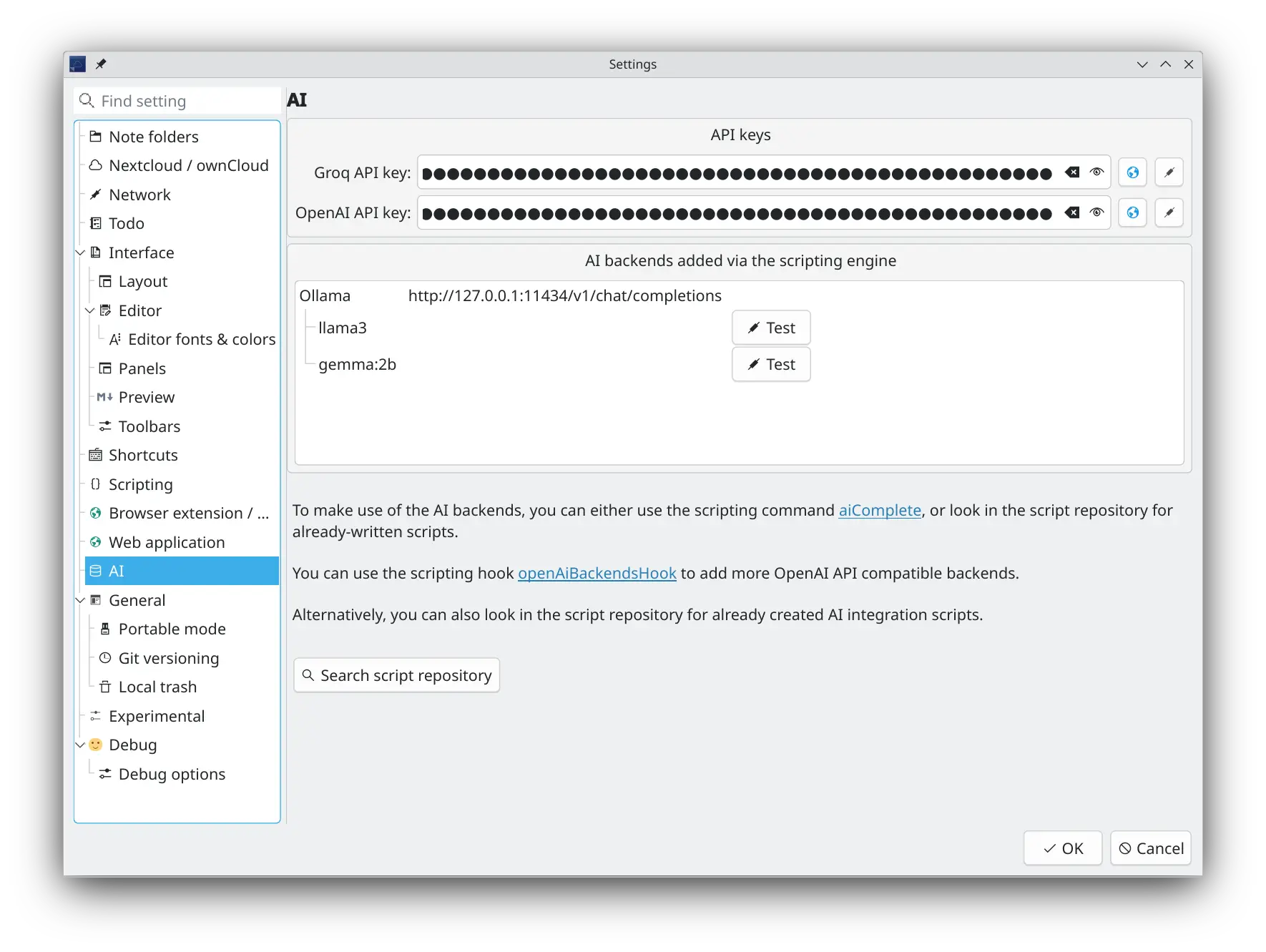Click the Search script repository magnifier icon
Viewport: 1266px width, 952px height.
coord(308,674)
